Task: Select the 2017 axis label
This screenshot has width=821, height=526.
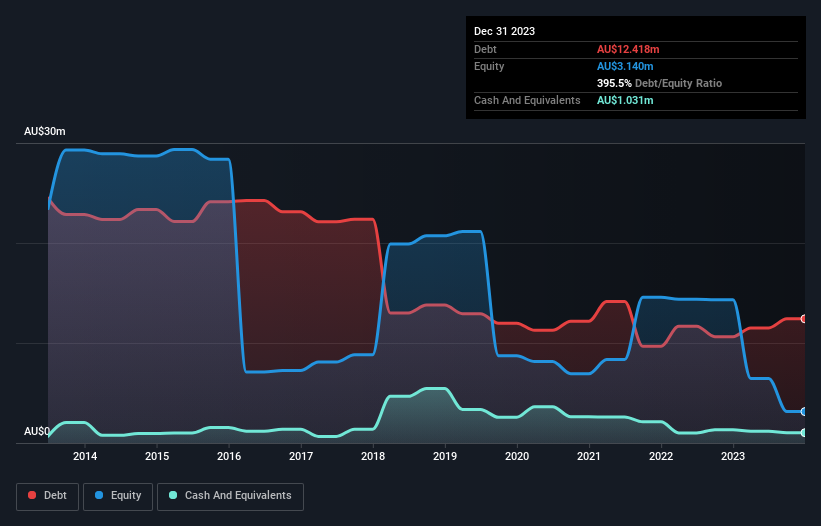Action: pos(301,456)
